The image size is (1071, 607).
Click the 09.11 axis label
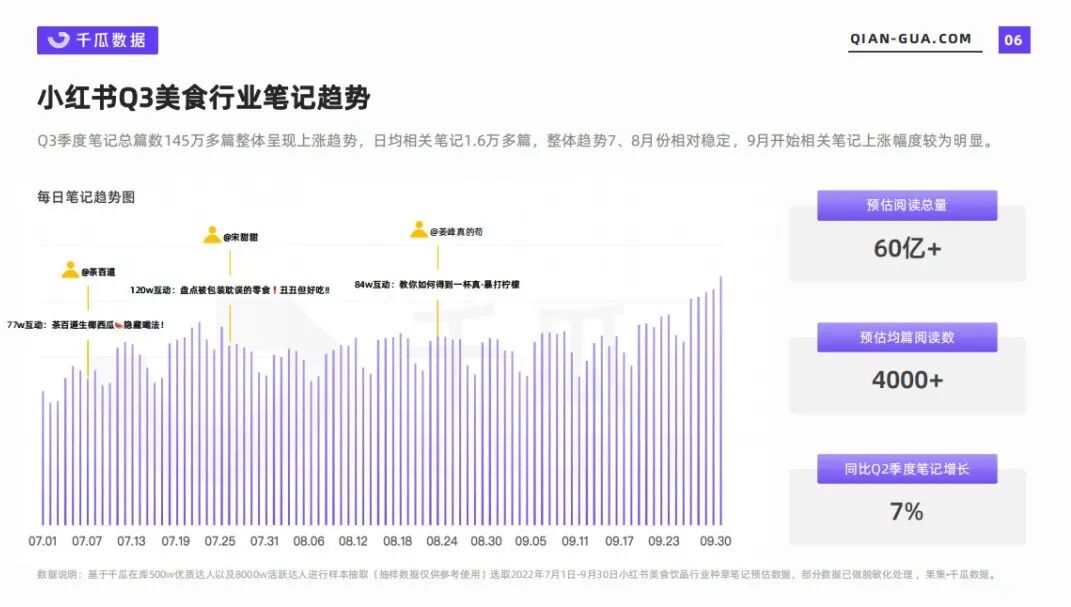[x=575, y=541]
